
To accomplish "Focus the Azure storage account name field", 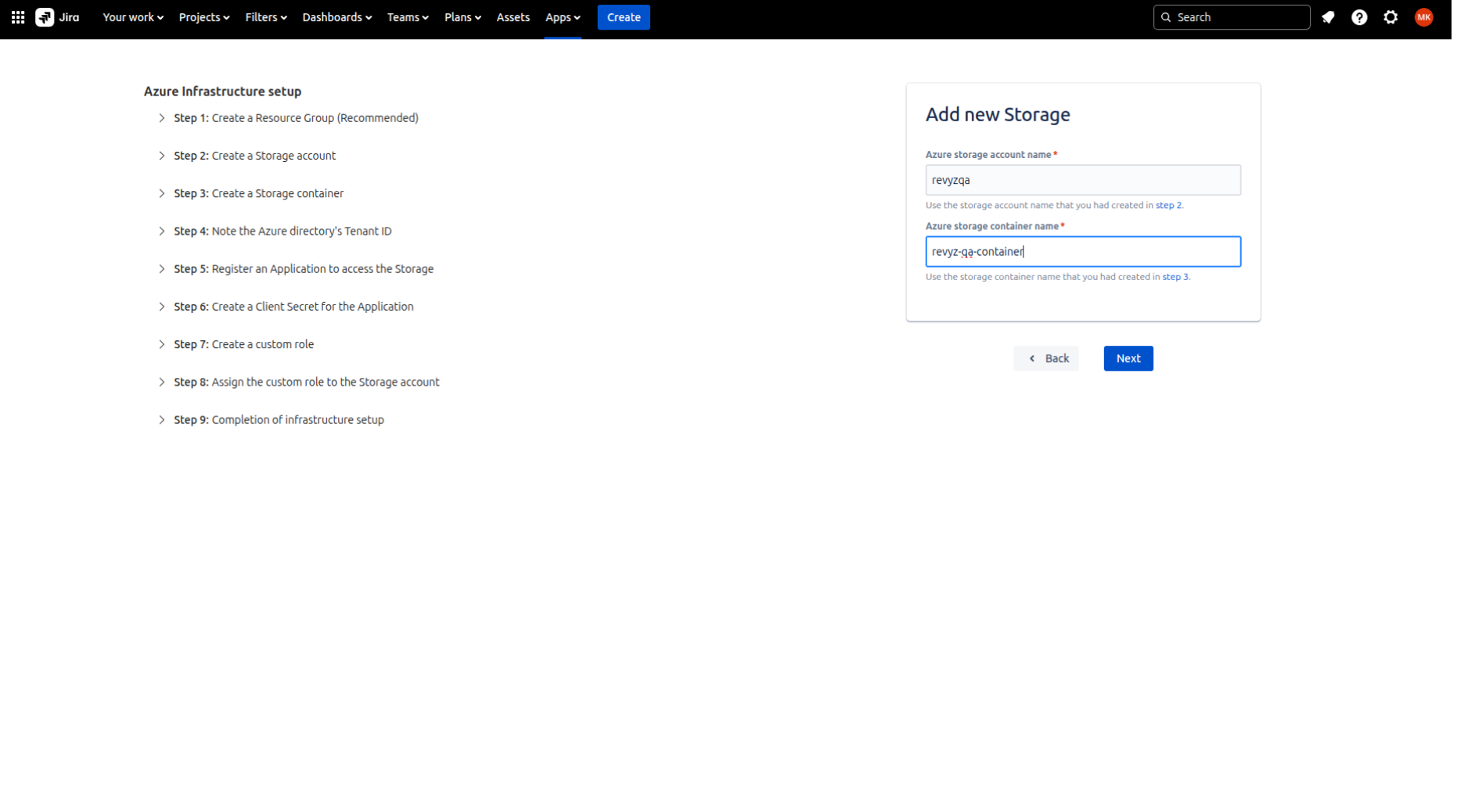I will click(x=1083, y=180).
